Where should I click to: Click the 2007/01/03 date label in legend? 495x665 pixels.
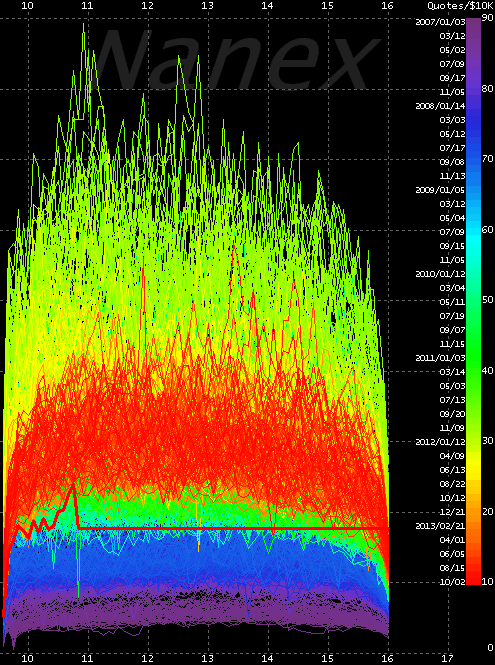pos(440,22)
